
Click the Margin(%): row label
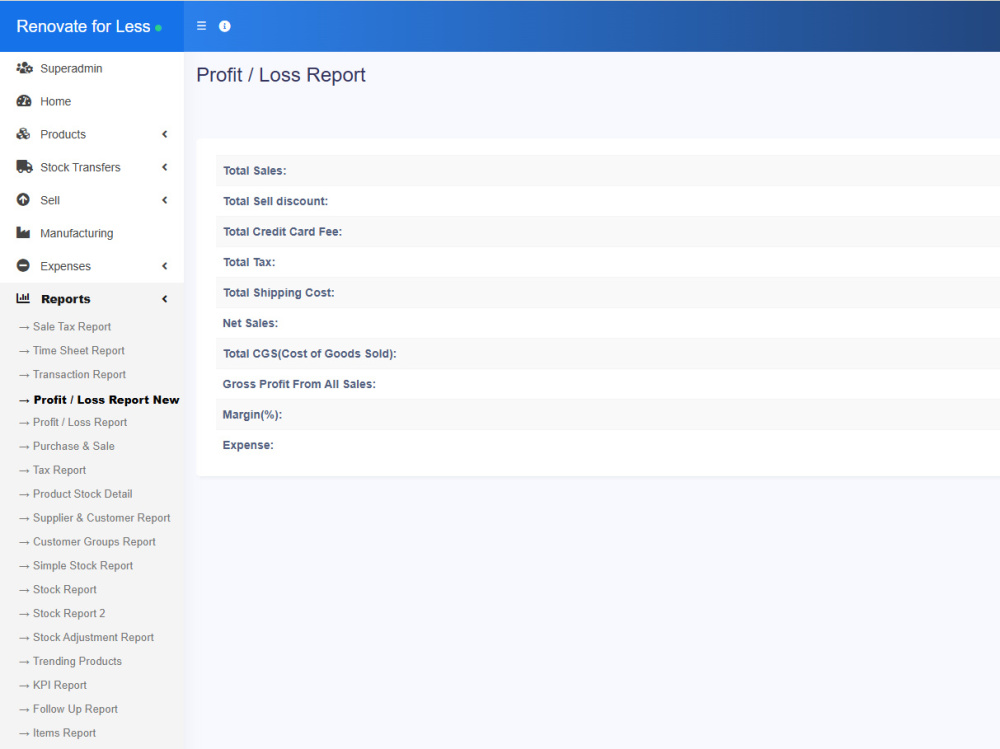[252, 415]
